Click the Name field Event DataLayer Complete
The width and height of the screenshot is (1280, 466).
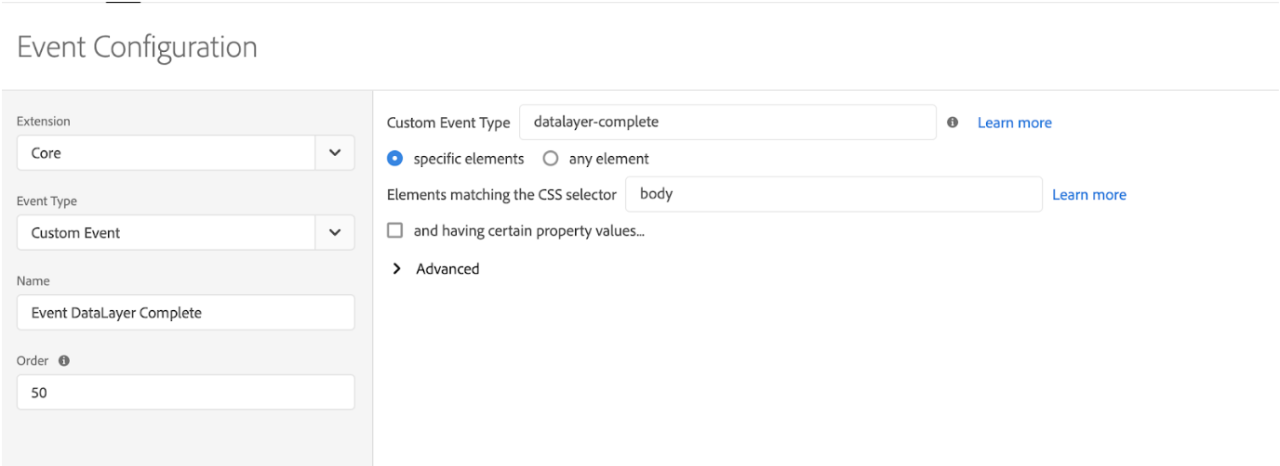[x=186, y=313]
